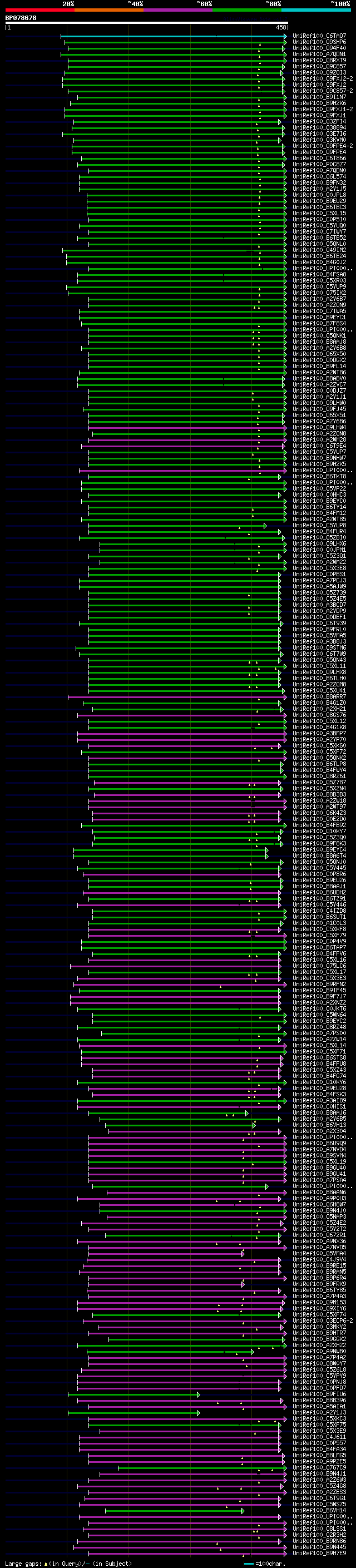356x1568 pixels.
Task: Pick hit name UniRef100_B6TB52
Action: pos(319,238)
